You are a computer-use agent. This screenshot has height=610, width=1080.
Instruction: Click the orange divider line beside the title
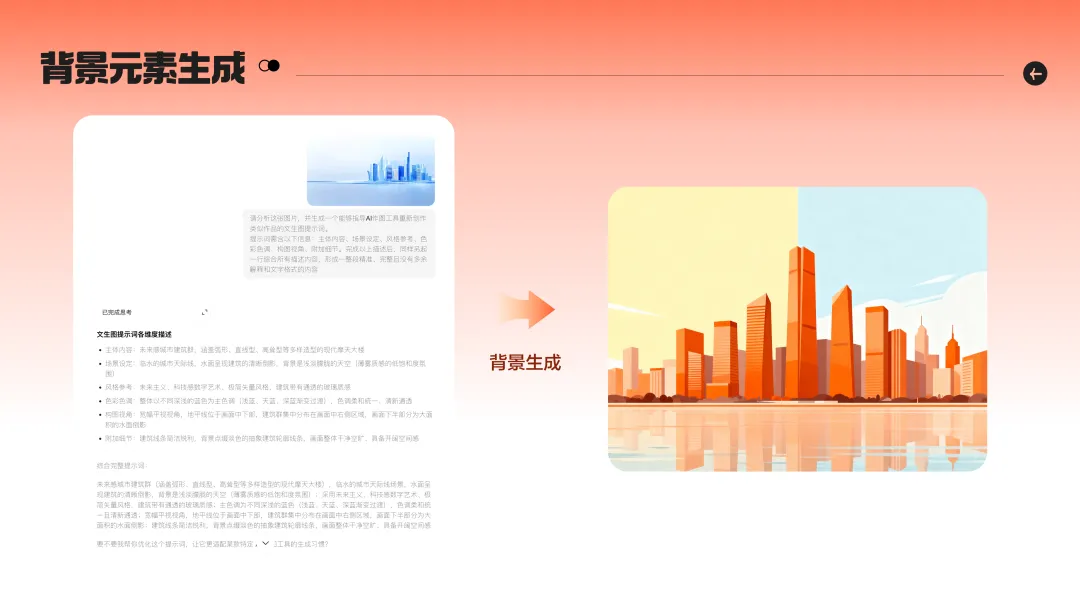650,74
